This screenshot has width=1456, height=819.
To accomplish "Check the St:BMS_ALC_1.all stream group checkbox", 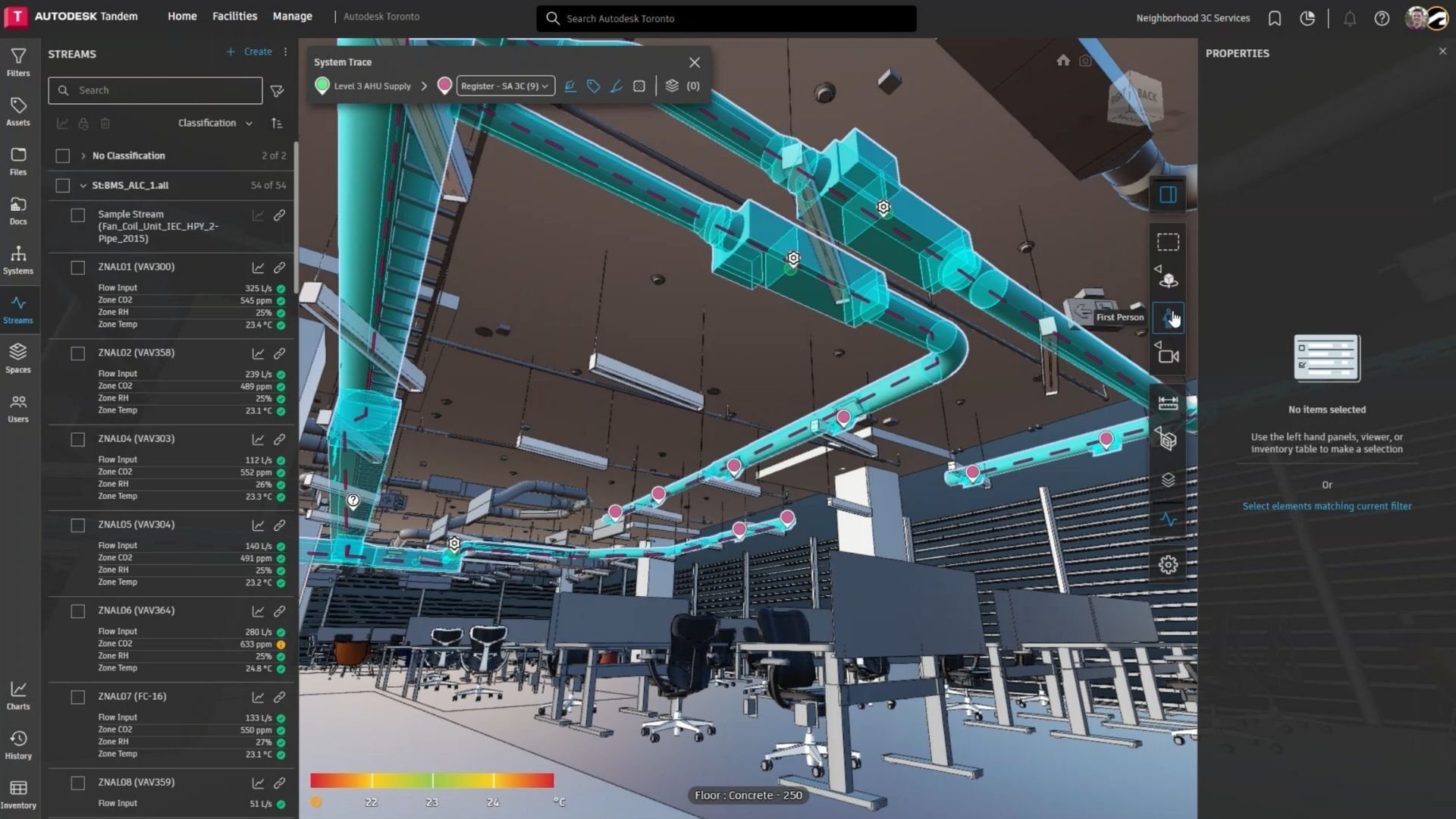I will pyautogui.click(x=62, y=185).
